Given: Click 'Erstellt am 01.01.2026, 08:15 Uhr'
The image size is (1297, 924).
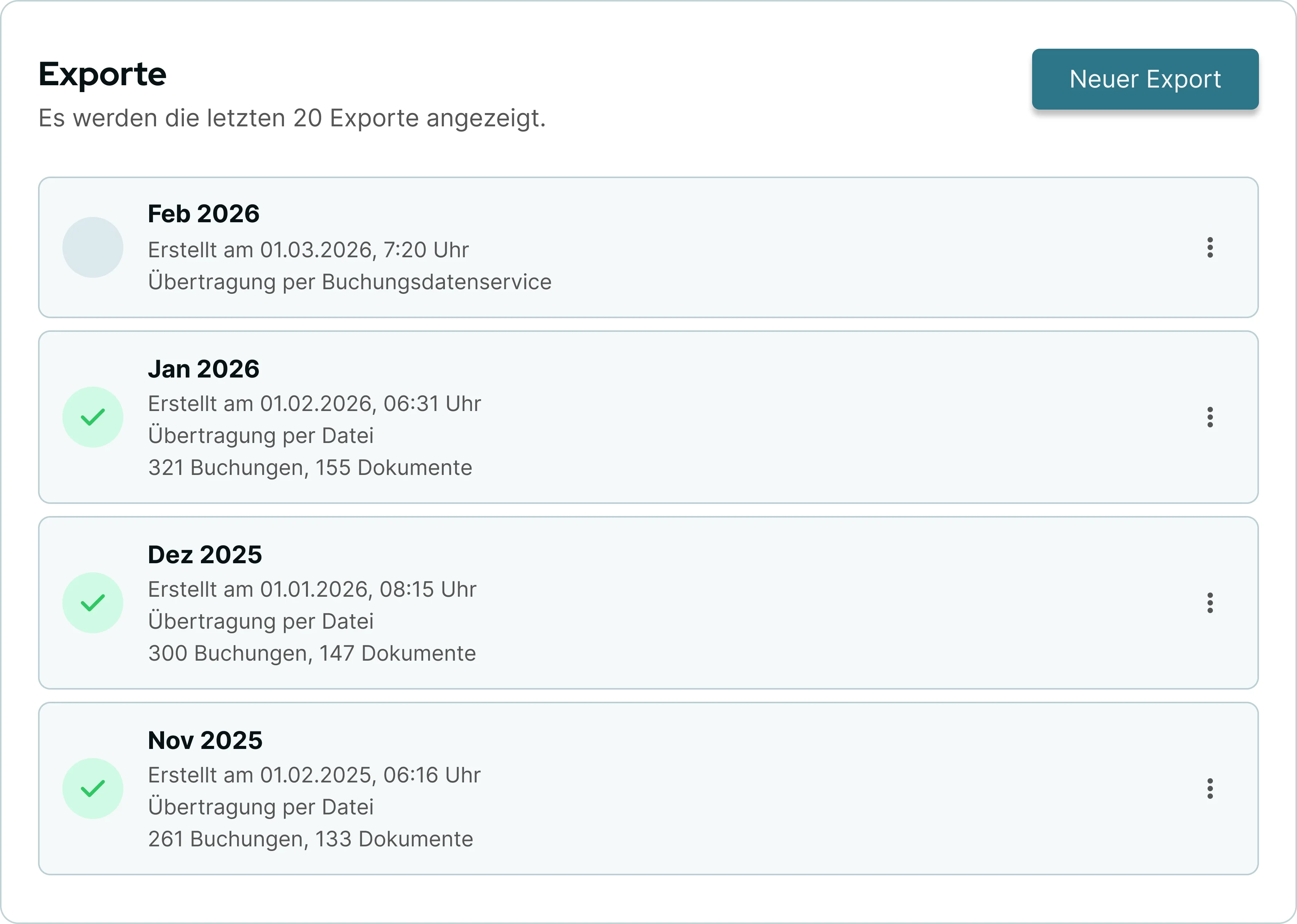Looking at the screenshot, I should [x=312, y=589].
